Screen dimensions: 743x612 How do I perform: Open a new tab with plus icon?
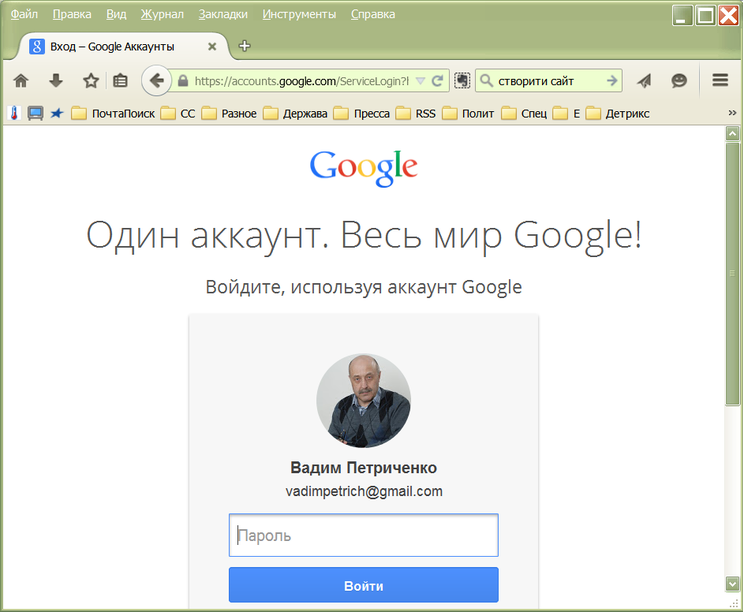[245, 46]
